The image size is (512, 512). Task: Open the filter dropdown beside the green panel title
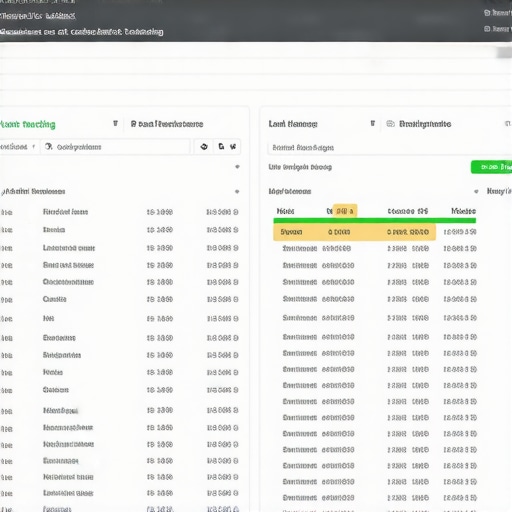tap(115, 124)
